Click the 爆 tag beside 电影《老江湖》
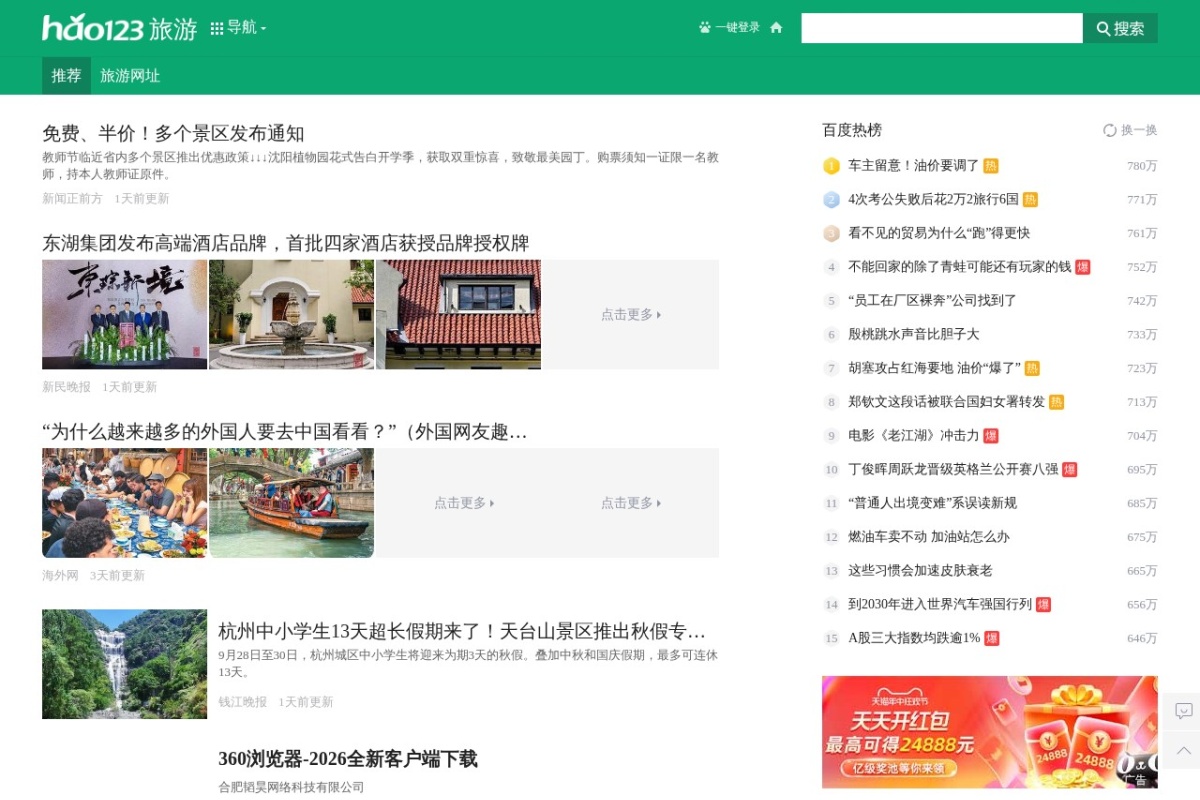The height and width of the screenshot is (800, 1200). click(x=991, y=435)
